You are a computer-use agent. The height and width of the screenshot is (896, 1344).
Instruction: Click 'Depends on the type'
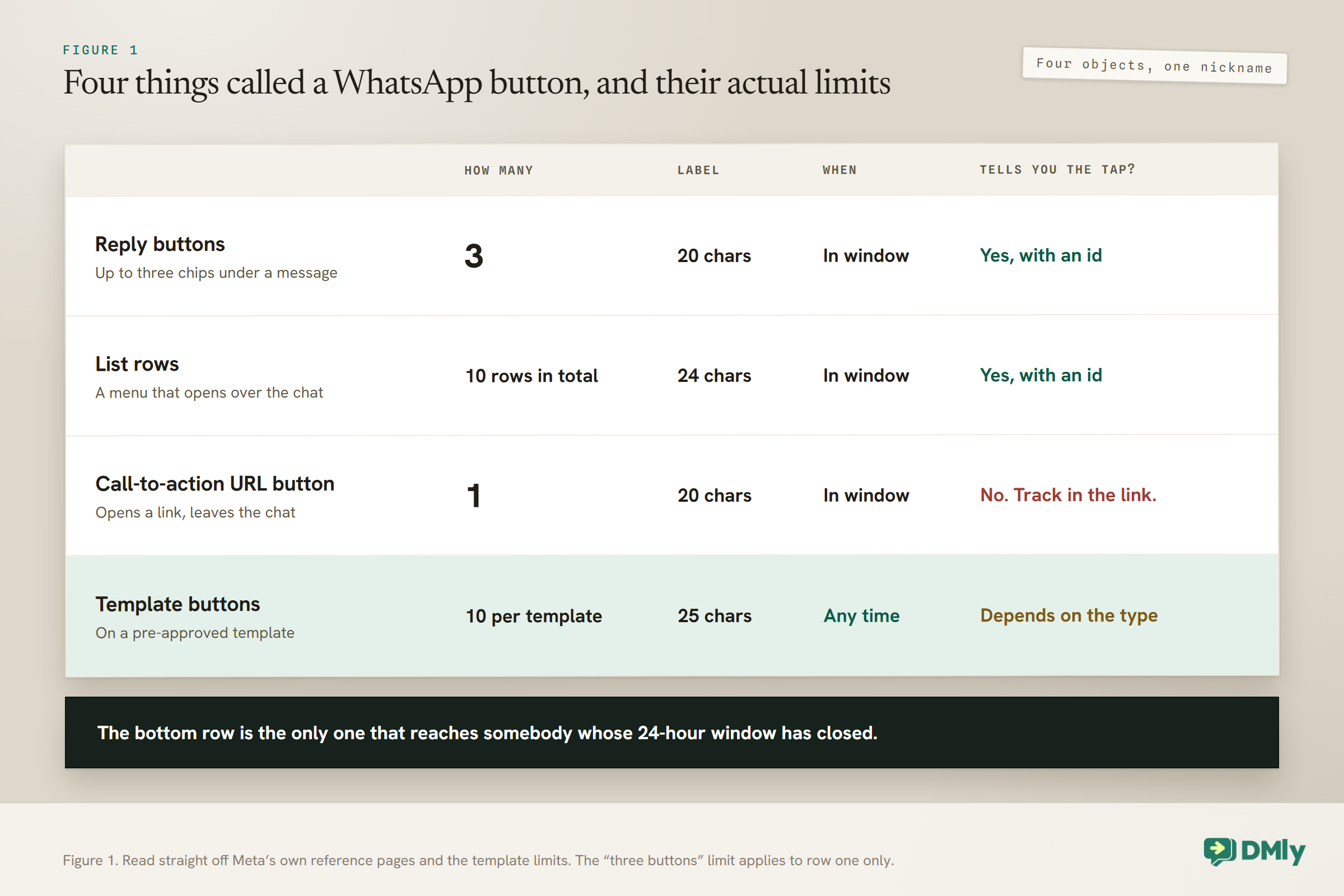[x=1068, y=615]
